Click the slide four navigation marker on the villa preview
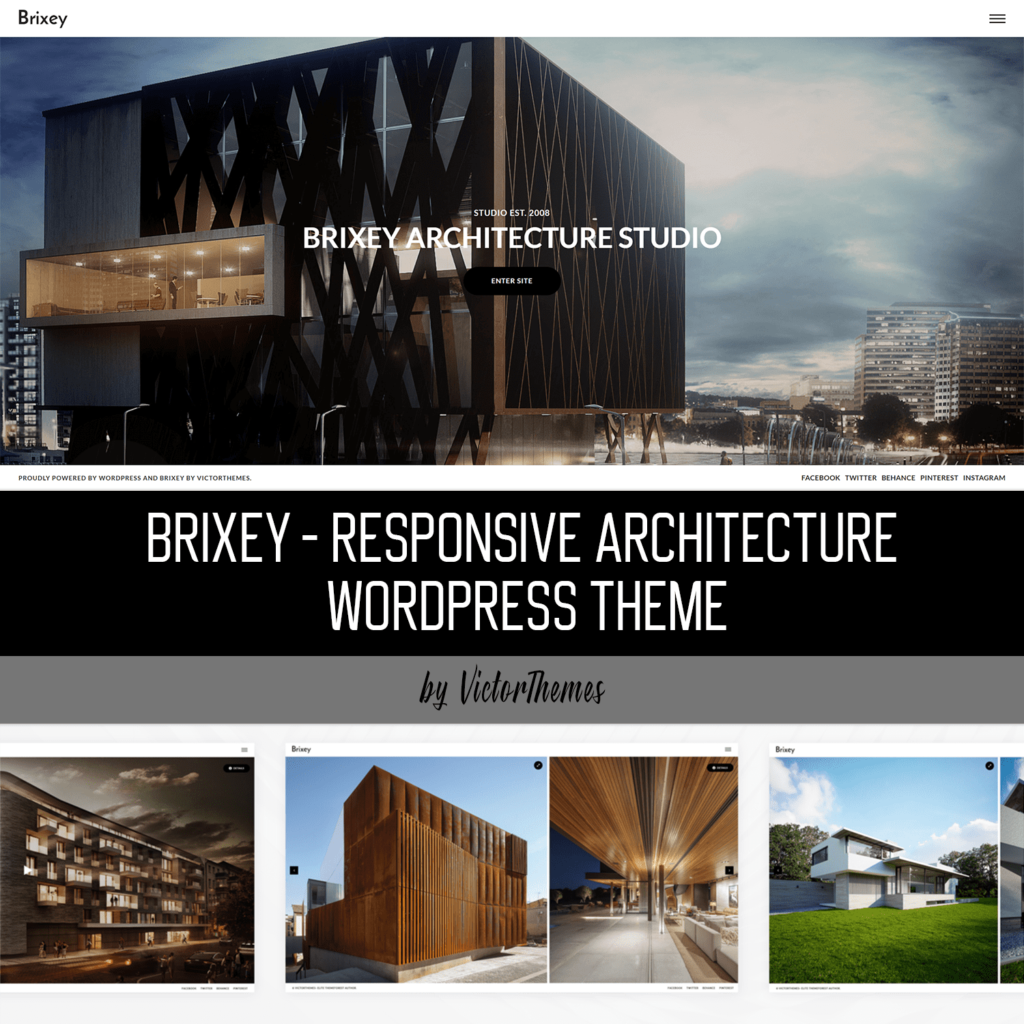This screenshot has height=1024, width=1024. 777,869
